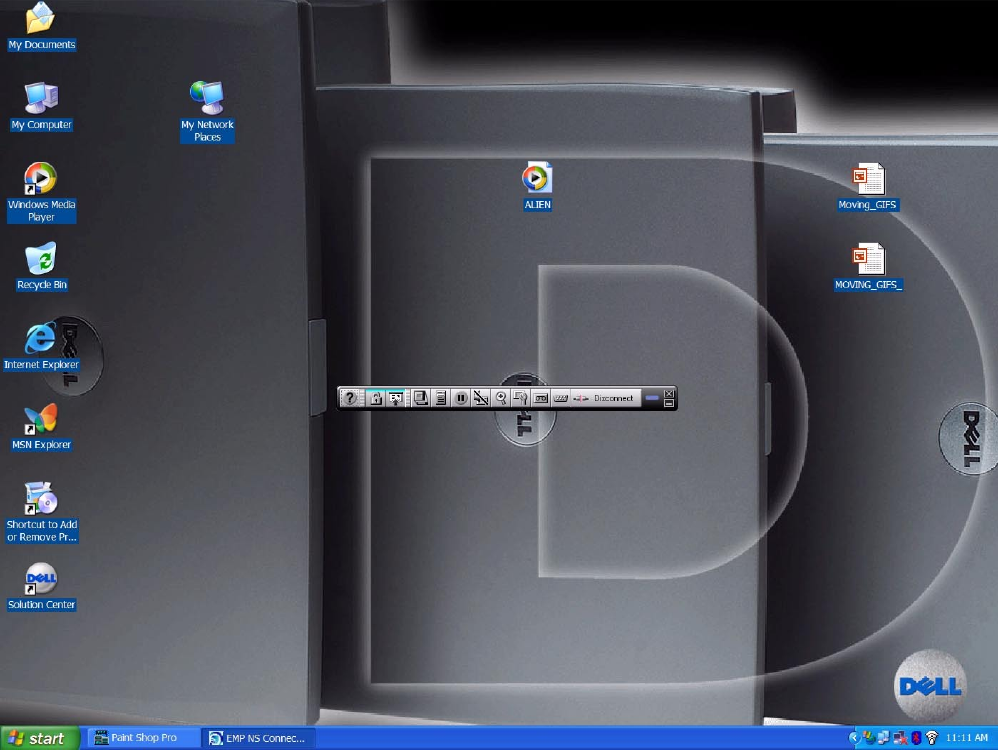Expand hidden tray icons with arrow
This screenshot has height=750, width=998.
coord(854,738)
